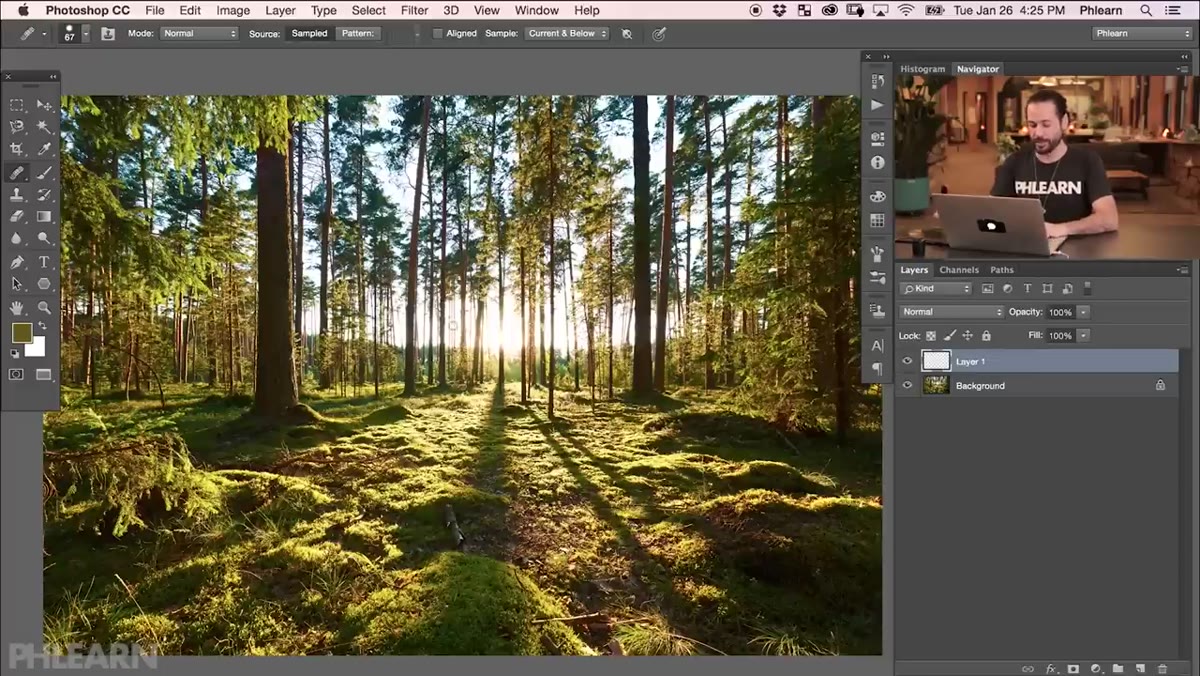Select the Lasso tool

click(x=17, y=127)
